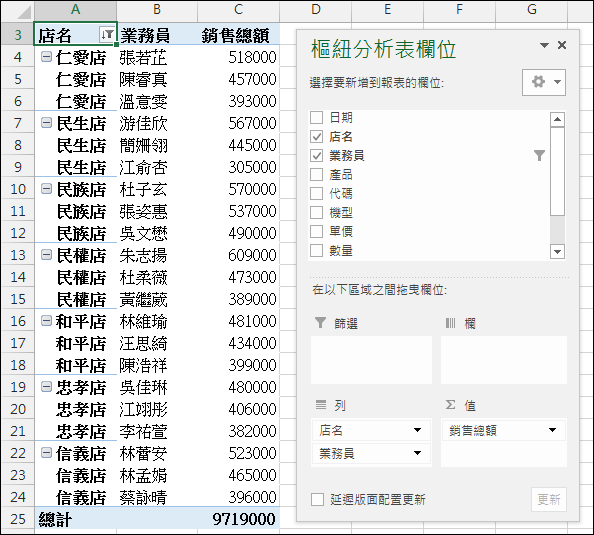The image size is (594, 535).
Task: Select the grand total 9719000 cell
Action: coord(238,519)
